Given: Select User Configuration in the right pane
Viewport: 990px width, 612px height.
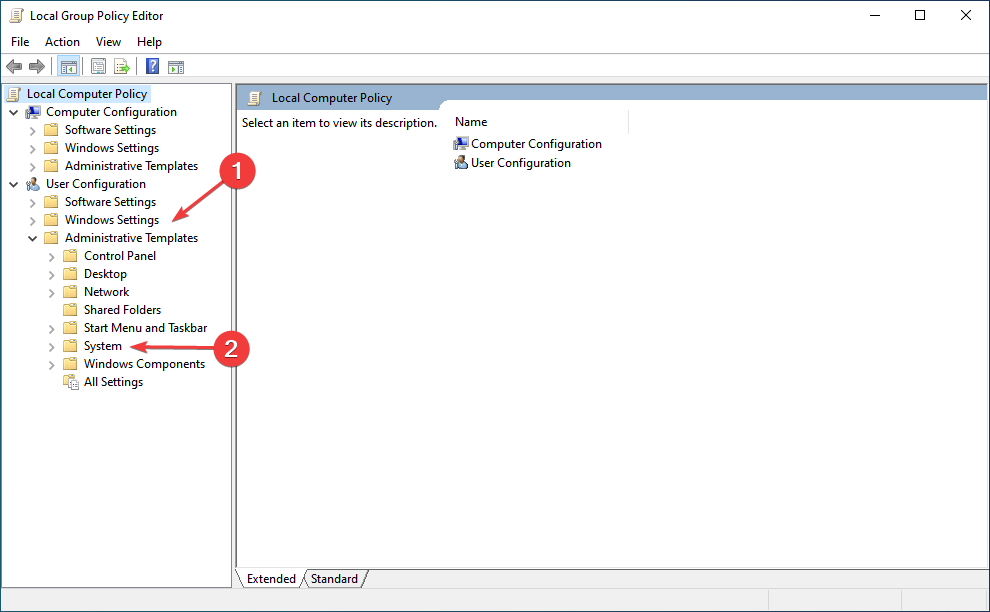Looking at the screenshot, I should 520,163.
